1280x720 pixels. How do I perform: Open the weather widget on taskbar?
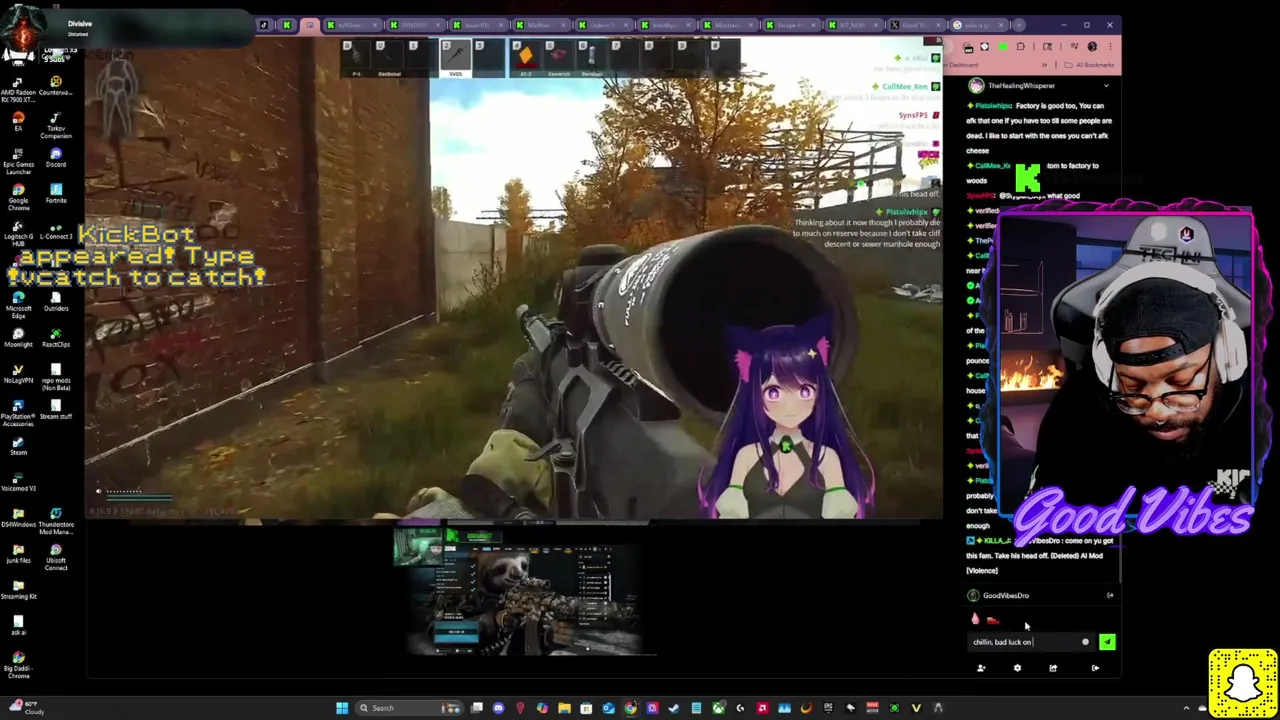click(x=24, y=707)
